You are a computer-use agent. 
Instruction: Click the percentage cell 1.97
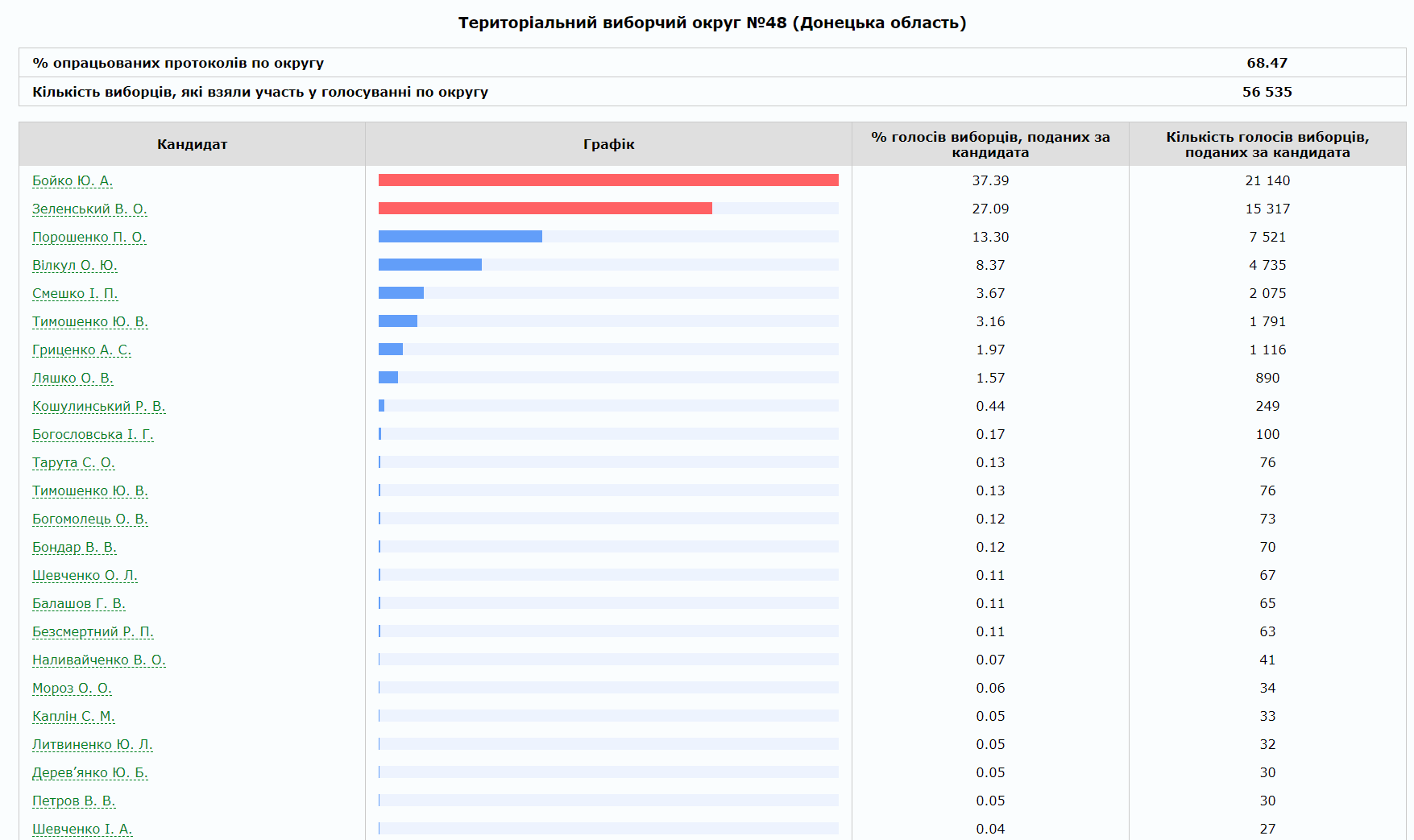pyautogui.click(x=991, y=350)
